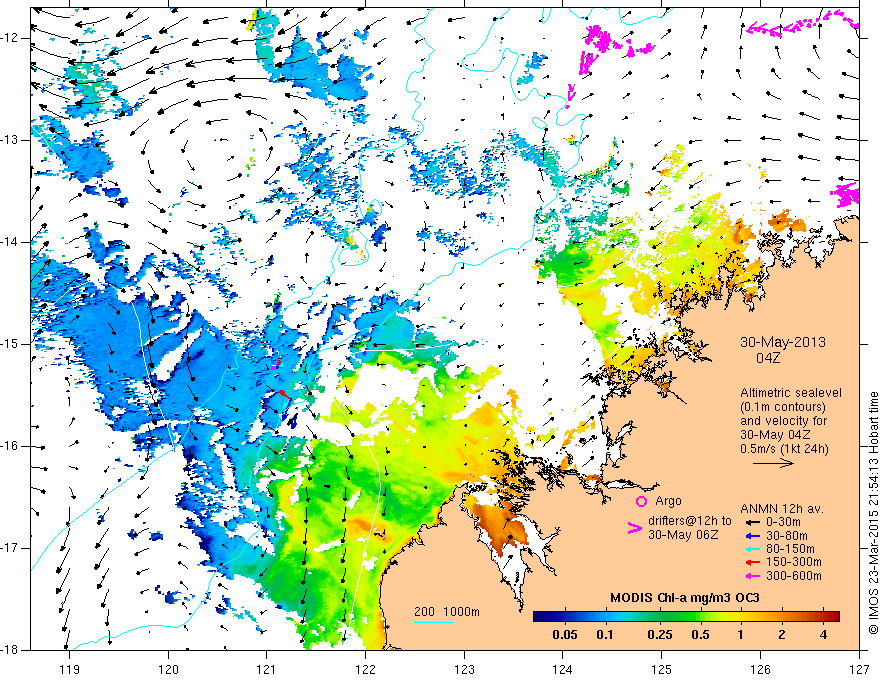The width and height of the screenshot is (880, 680).
Task: Click longitude label 119 on bottom axis
Action: click(x=70, y=669)
